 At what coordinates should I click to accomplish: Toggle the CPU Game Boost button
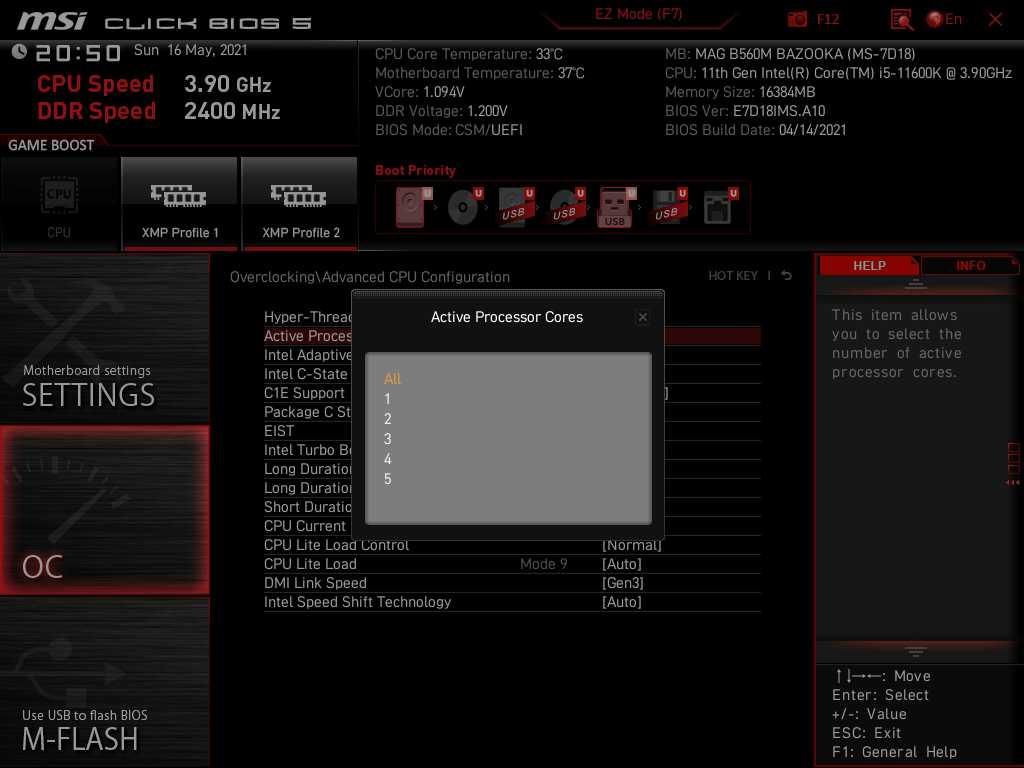pyautogui.click(x=59, y=204)
